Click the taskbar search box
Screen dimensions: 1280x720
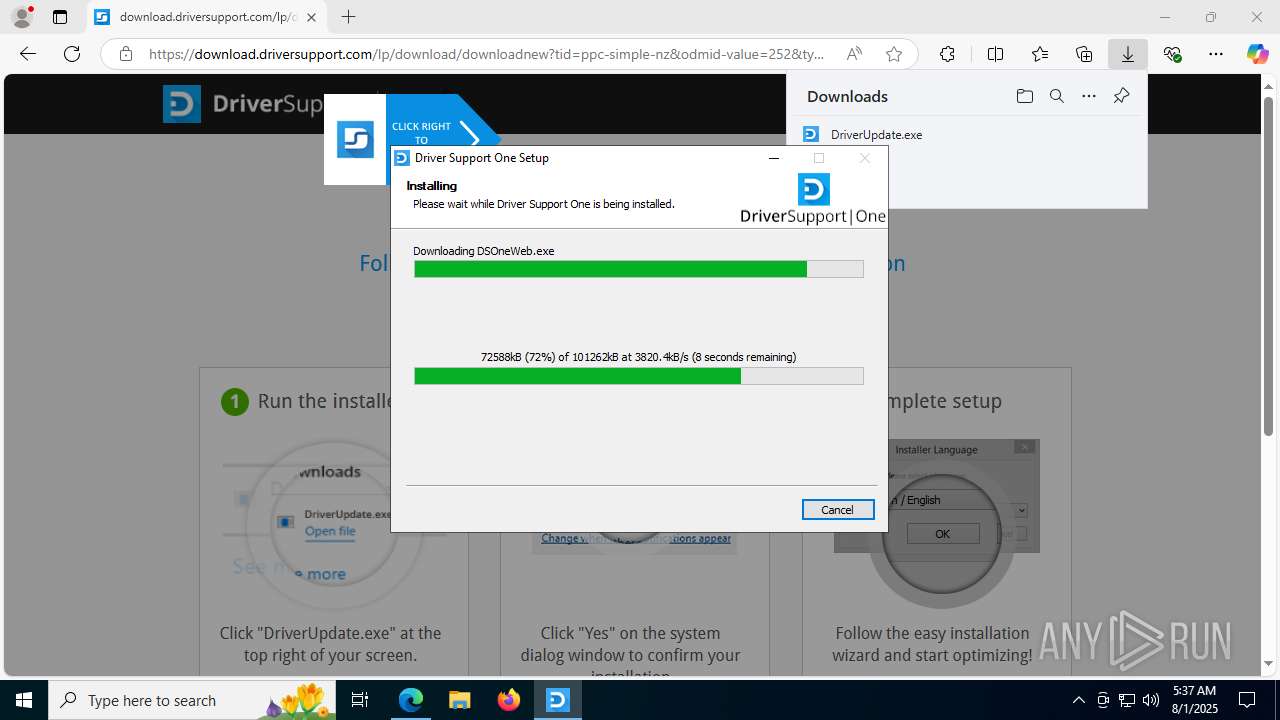pyautogui.click(x=192, y=700)
